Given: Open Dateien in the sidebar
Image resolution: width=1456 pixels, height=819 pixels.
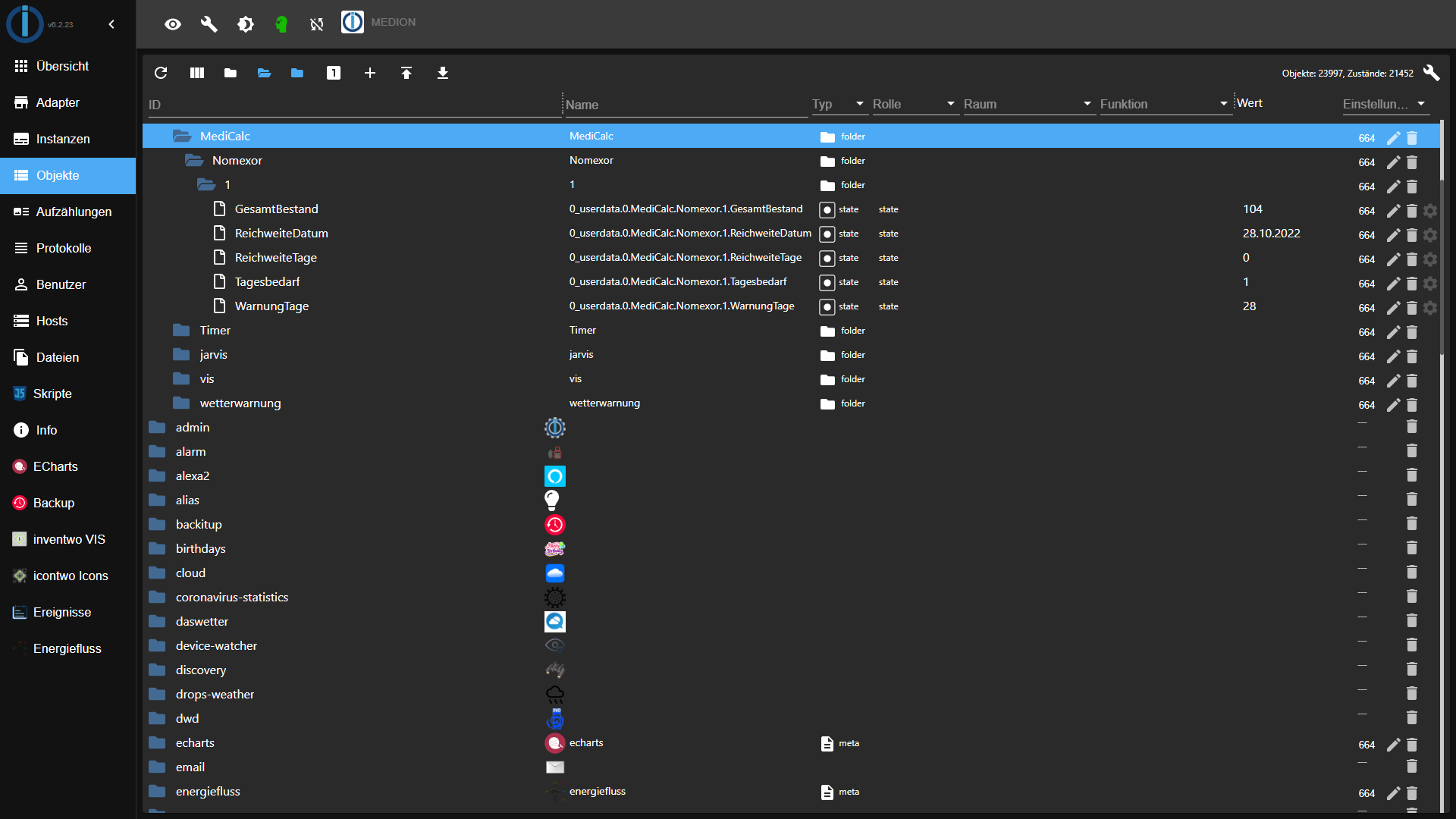Looking at the screenshot, I should pos(68,357).
